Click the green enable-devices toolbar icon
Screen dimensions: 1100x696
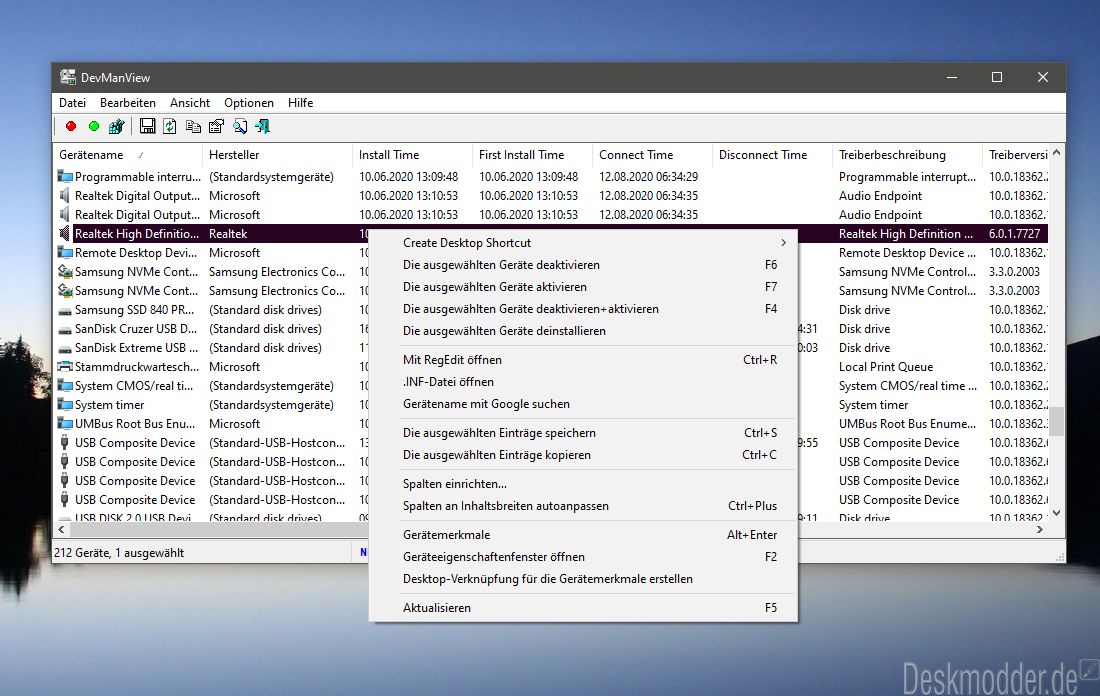click(x=94, y=126)
